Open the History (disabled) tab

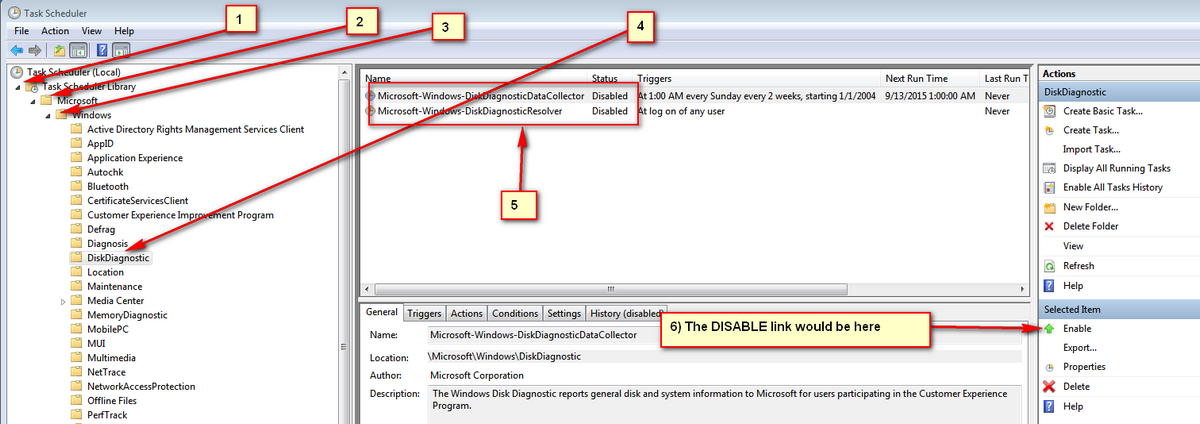pos(627,313)
